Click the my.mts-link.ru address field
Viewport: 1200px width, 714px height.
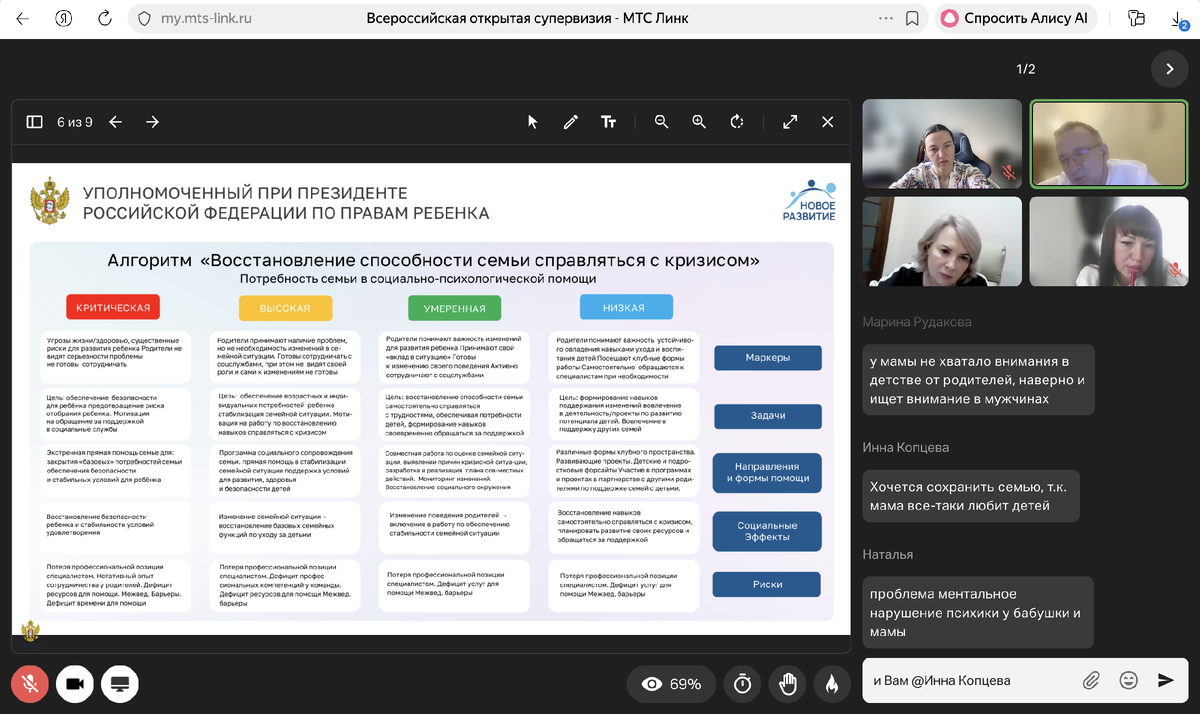(205, 18)
